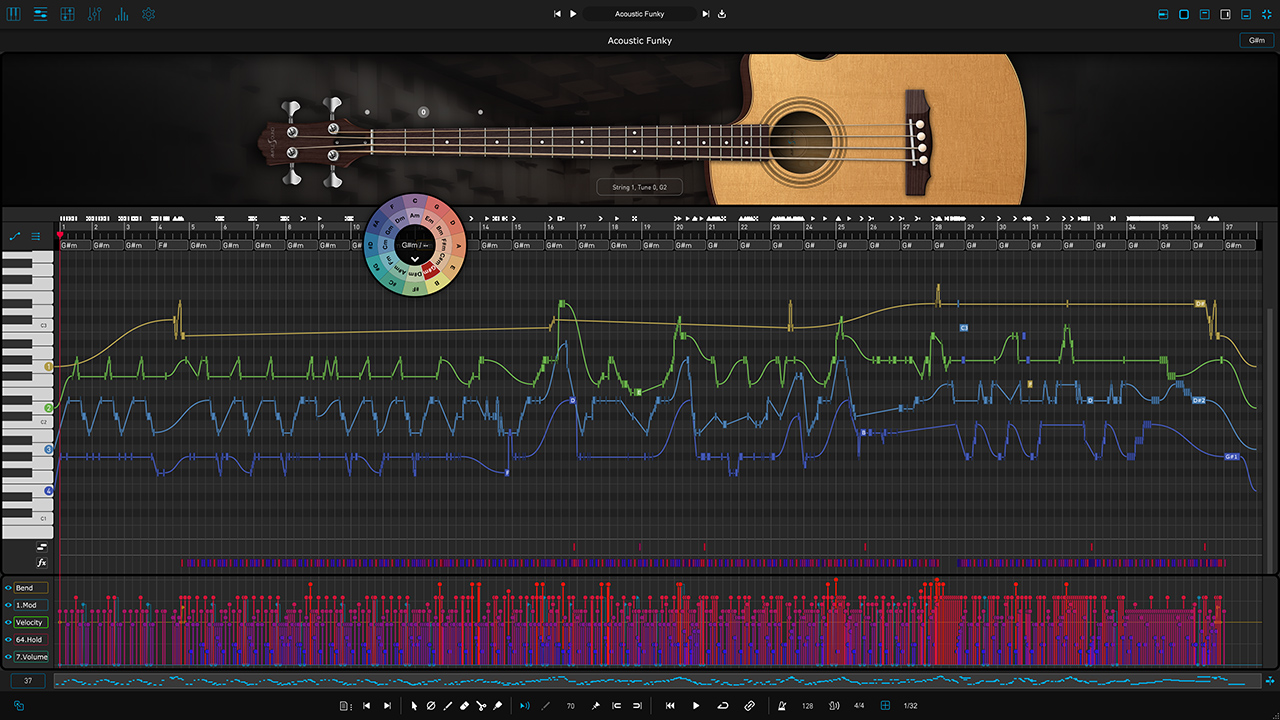This screenshot has width=1280, height=720.
Task: Click the download preset icon
Action: pyautogui.click(x=722, y=14)
